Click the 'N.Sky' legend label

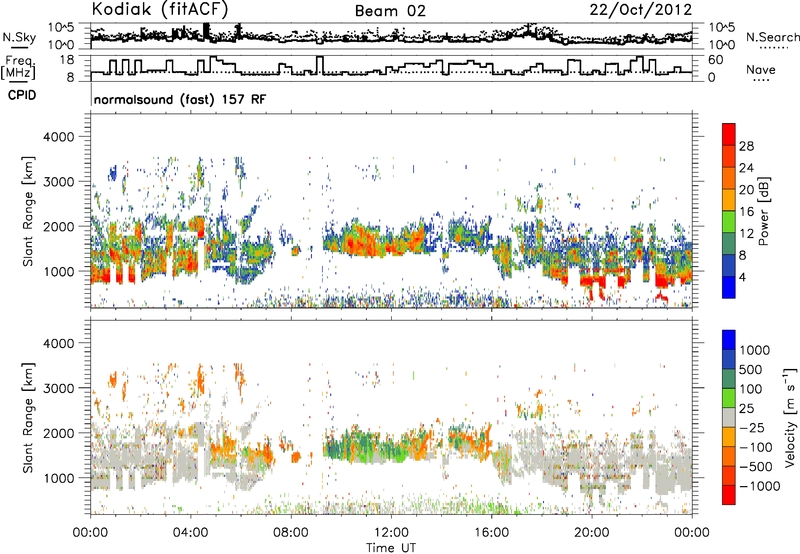click(x=19, y=38)
